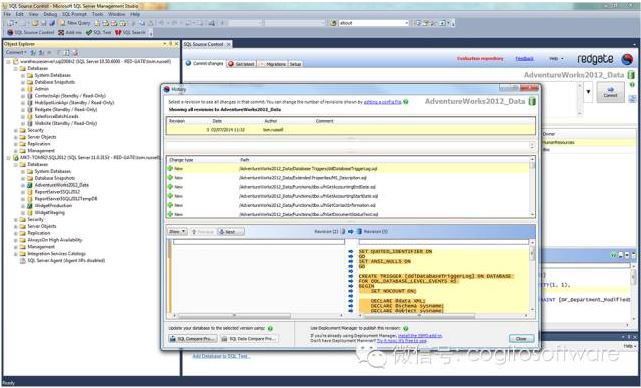Expand the AdventureWorks2012_Data tree node
Screen dimensions: 641x388
[23, 185]
